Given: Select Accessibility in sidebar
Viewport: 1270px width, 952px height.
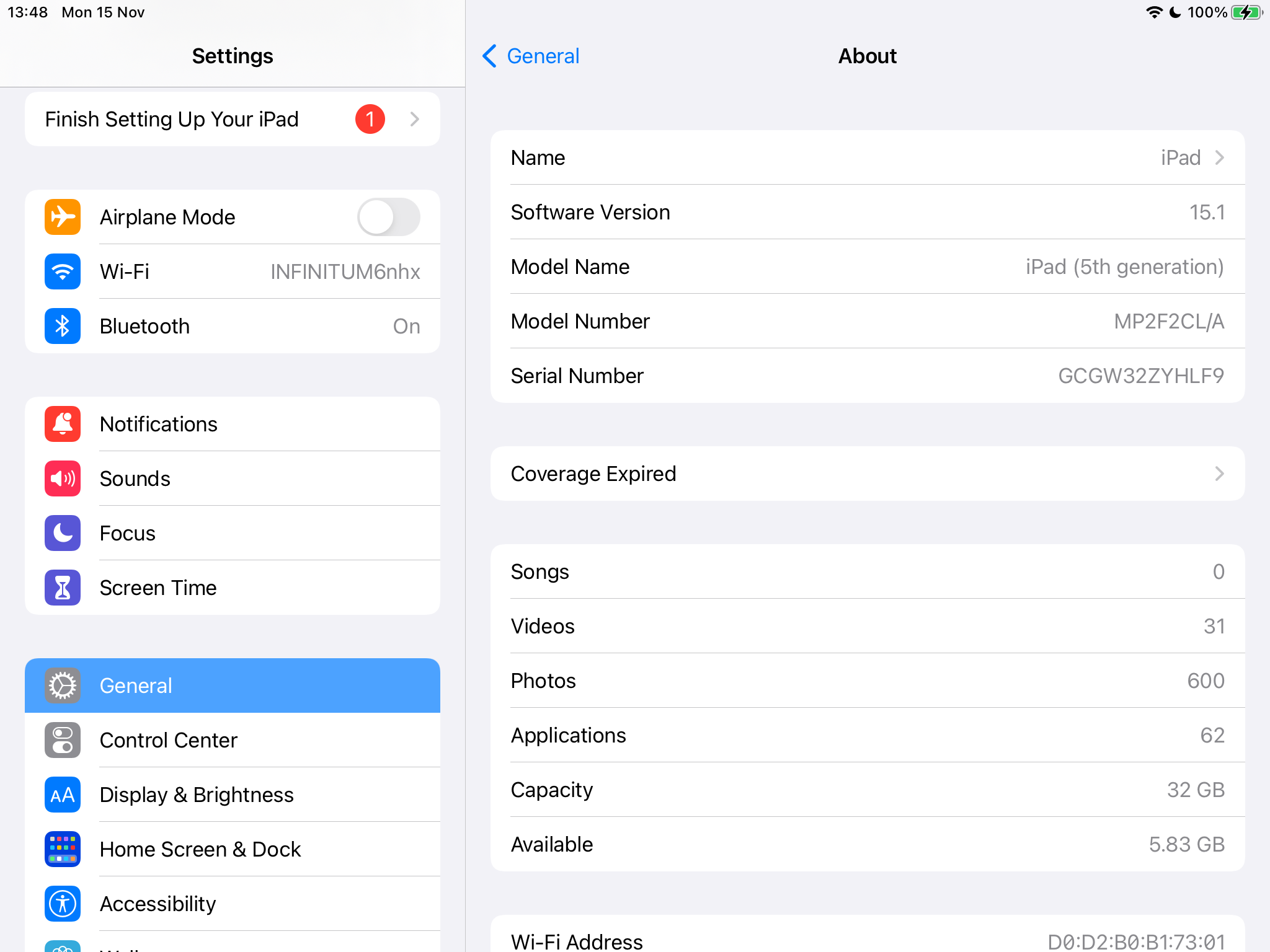Looking at the screenshot, I should tap(233, 904).
